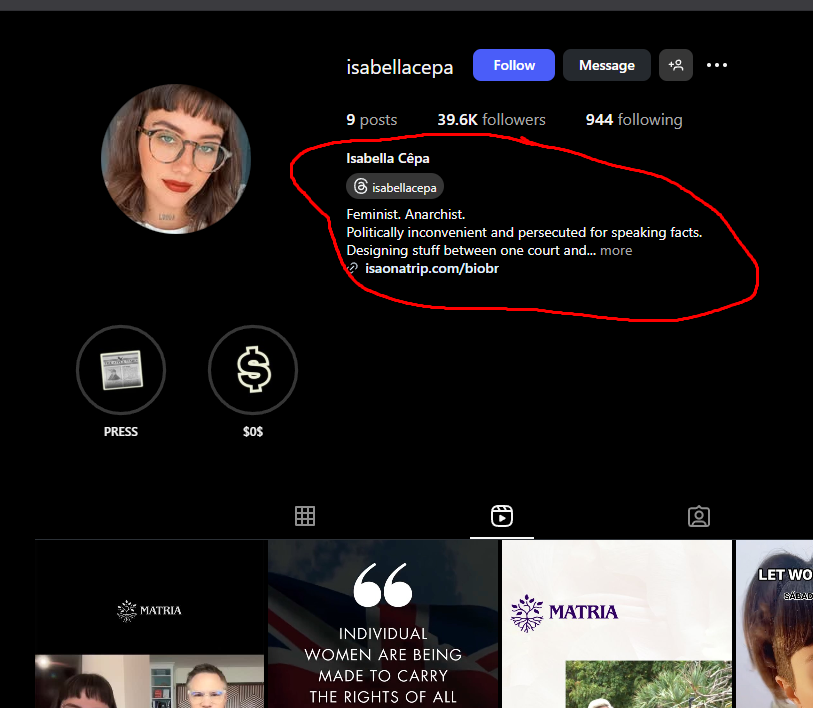The width and height of the screenshot is (813, 708).
Task: Click the display name Isabella Cêpa
Action: pos(388,158)
